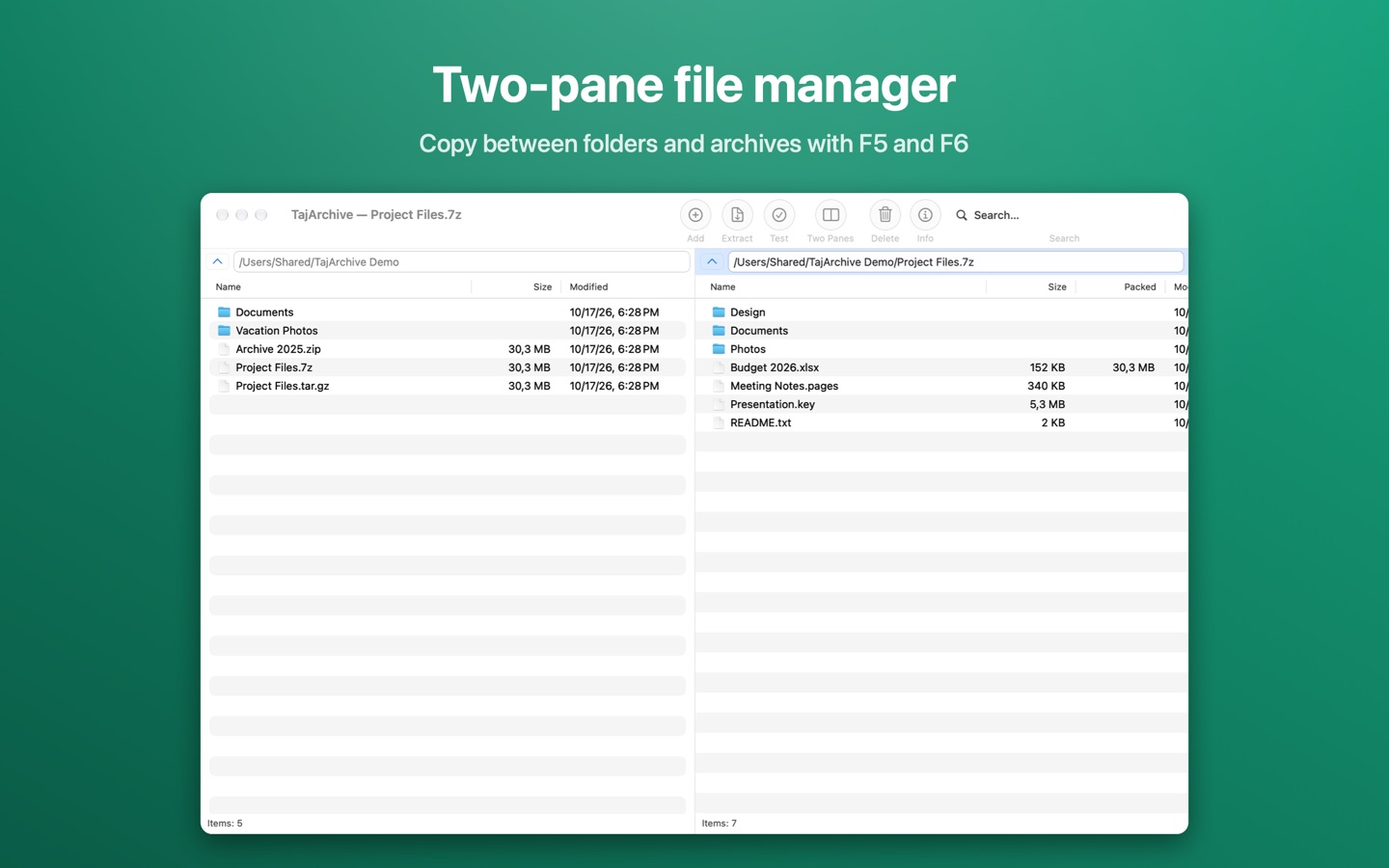Select the Documents folder icon in left pane

[224, 312]
